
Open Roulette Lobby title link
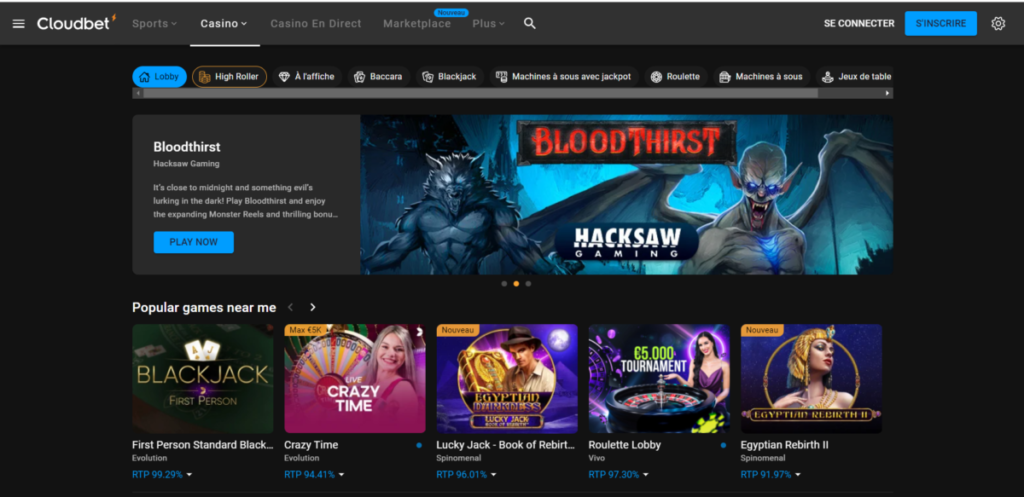coord(624,445)
